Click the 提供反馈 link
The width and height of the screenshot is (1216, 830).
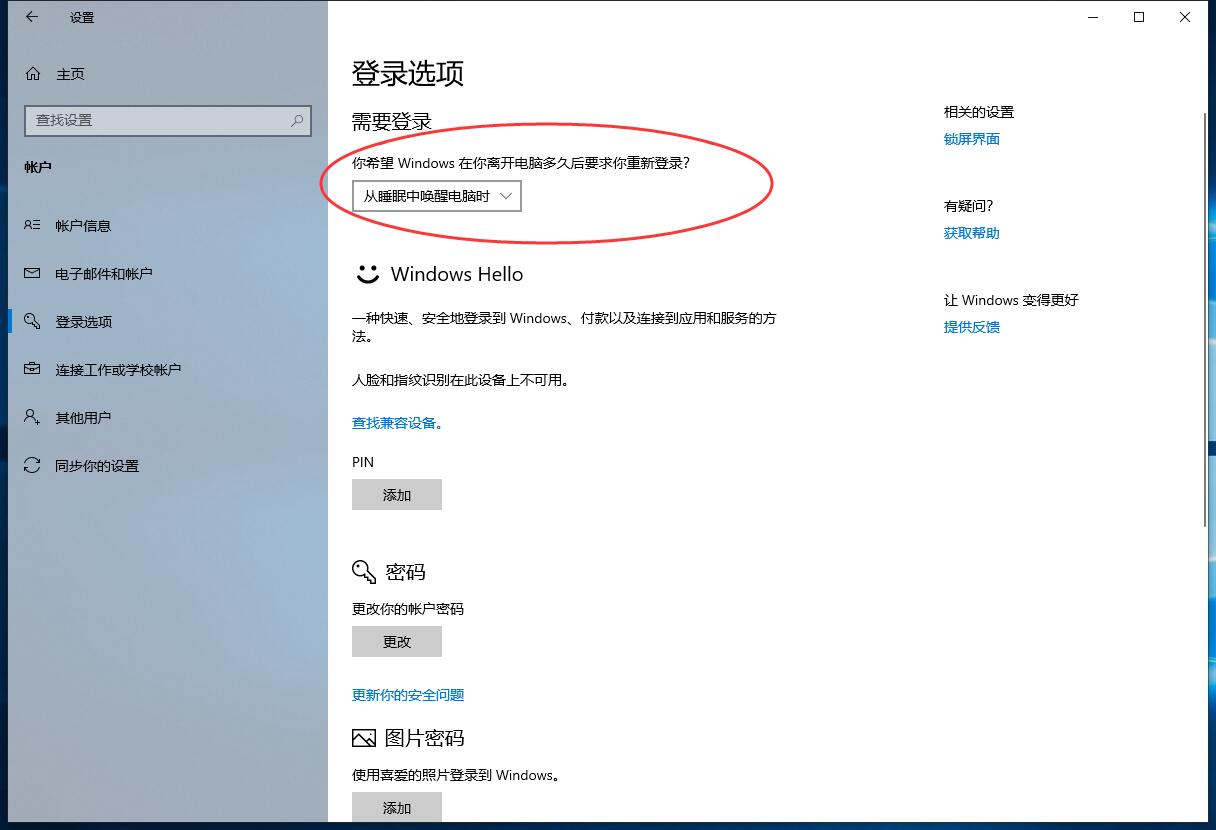(972, 327)
